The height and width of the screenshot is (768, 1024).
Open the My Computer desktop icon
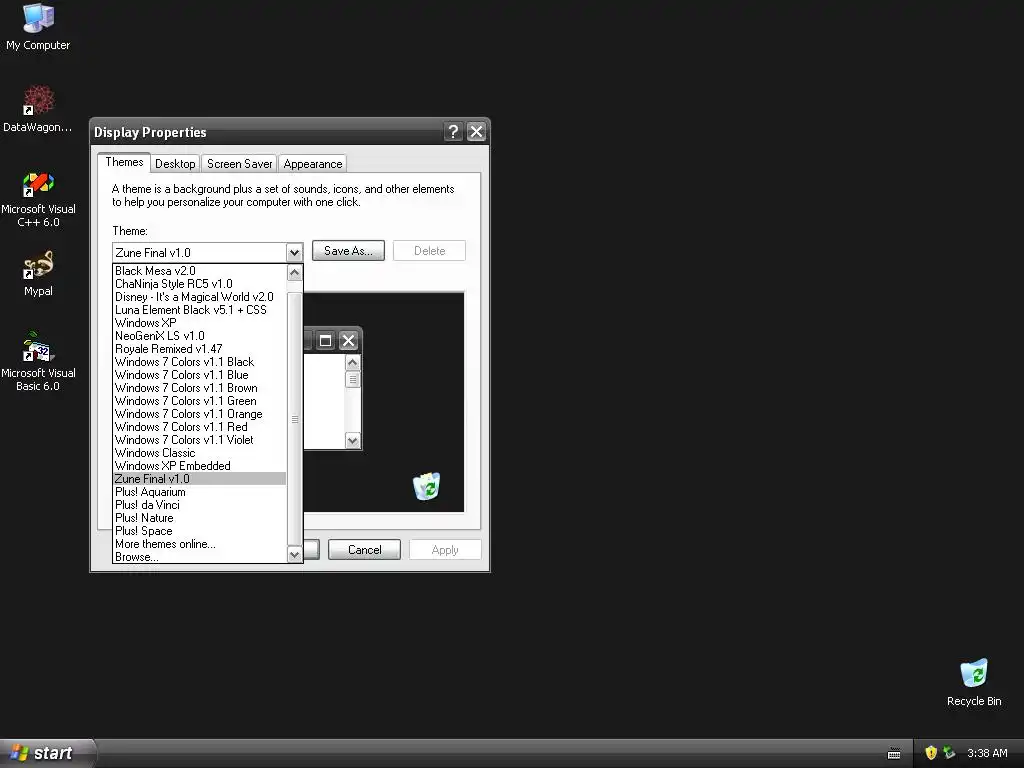coord(38,27)
